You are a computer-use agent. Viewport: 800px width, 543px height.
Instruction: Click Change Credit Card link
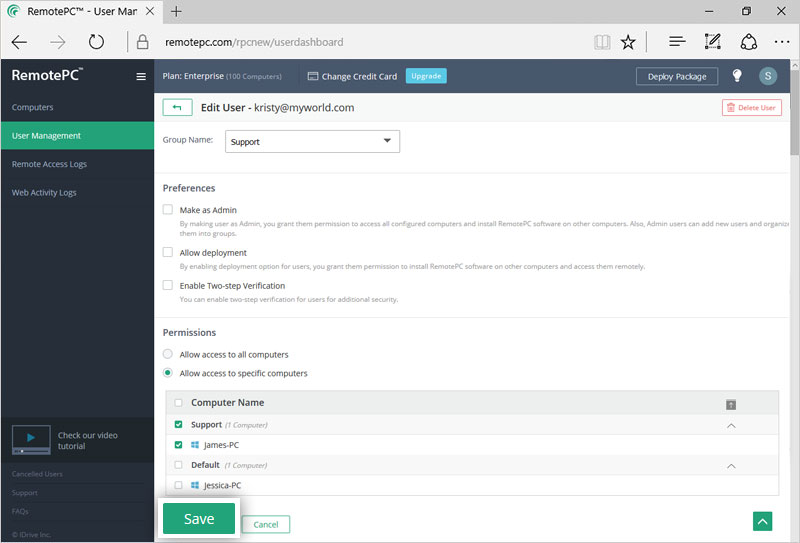pos(359,77)
